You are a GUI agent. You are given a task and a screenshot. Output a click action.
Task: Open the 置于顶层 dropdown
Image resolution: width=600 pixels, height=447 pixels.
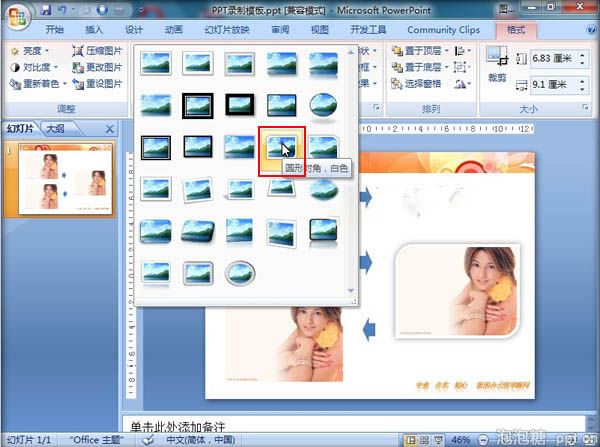pyautogui.click(x=420, y=51)
